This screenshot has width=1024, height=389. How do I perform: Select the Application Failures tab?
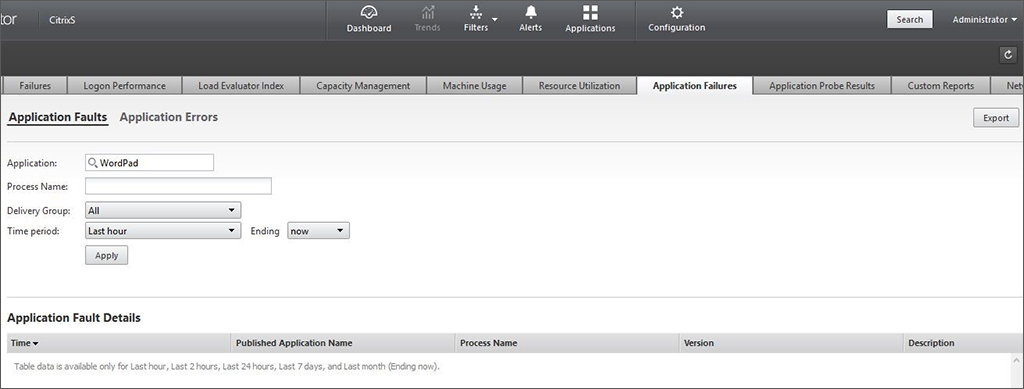(x=694, y=86)
